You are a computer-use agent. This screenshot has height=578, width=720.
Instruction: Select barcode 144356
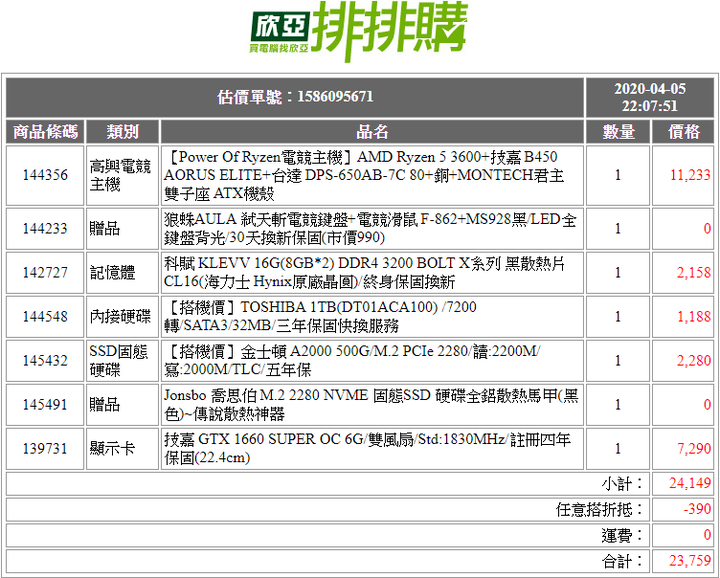(45, 175)
